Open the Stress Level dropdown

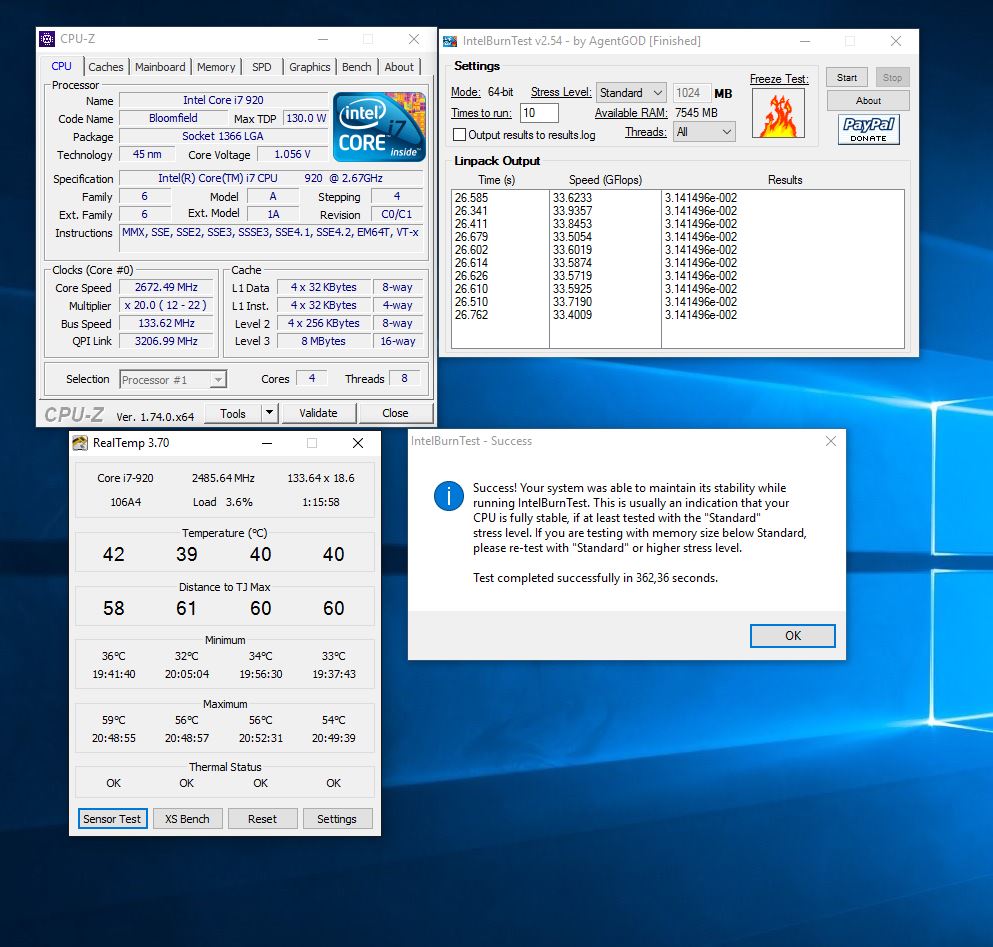tap(631, 93)
